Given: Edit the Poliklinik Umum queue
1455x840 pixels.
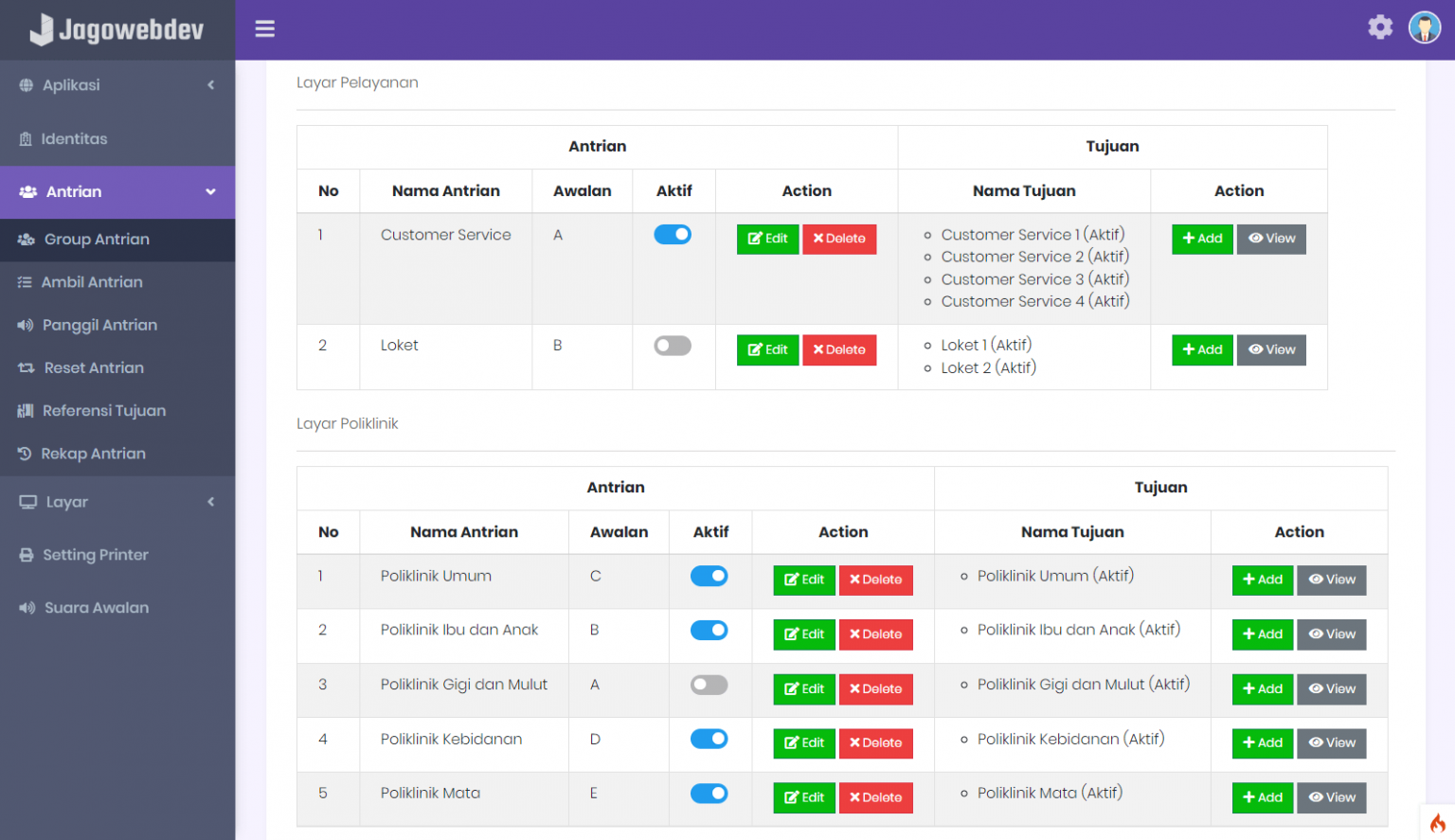Looking at the screenshot, I should [x=803, y=580].
